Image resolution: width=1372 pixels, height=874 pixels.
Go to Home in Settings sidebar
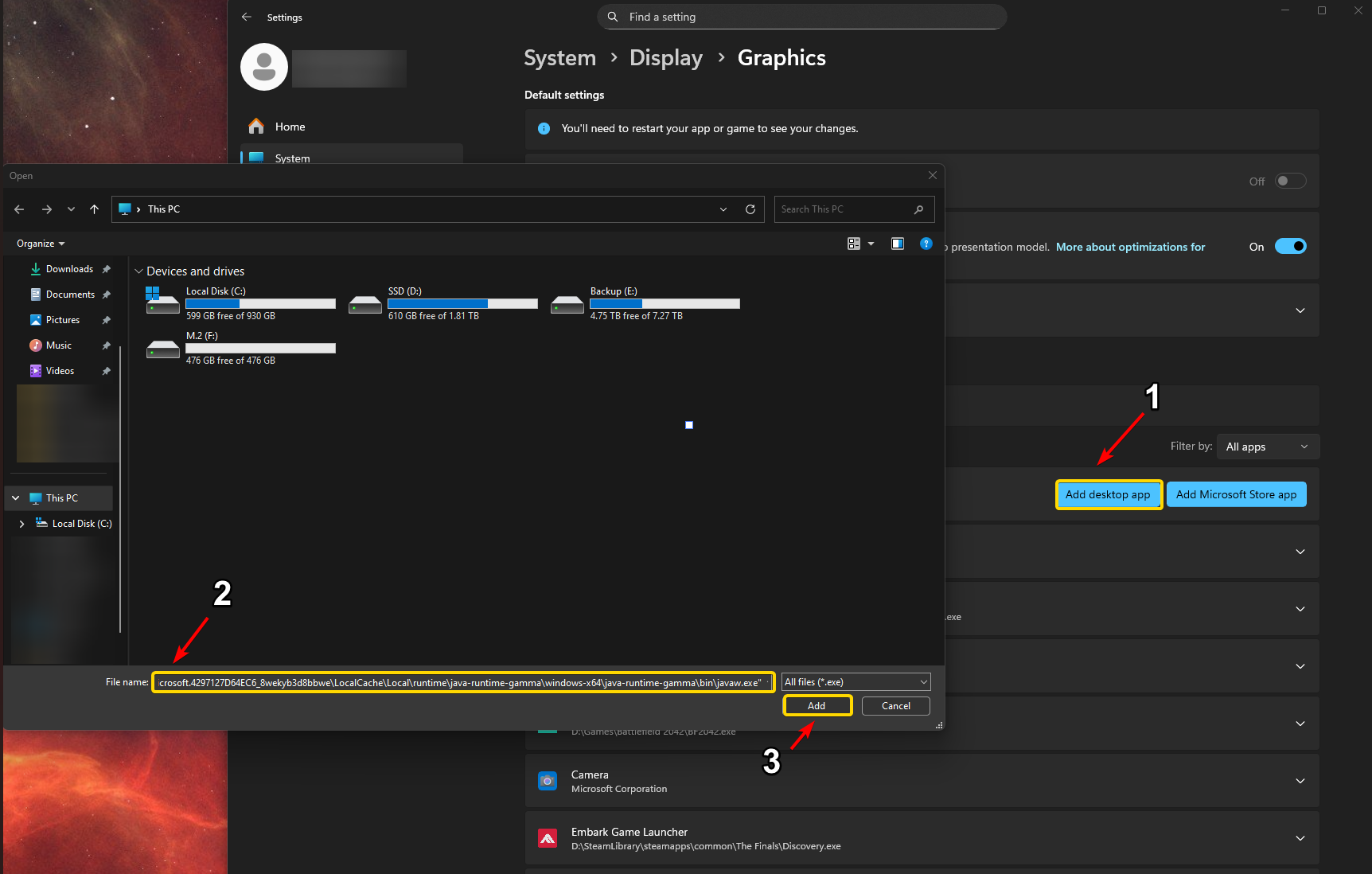[290, 127]
